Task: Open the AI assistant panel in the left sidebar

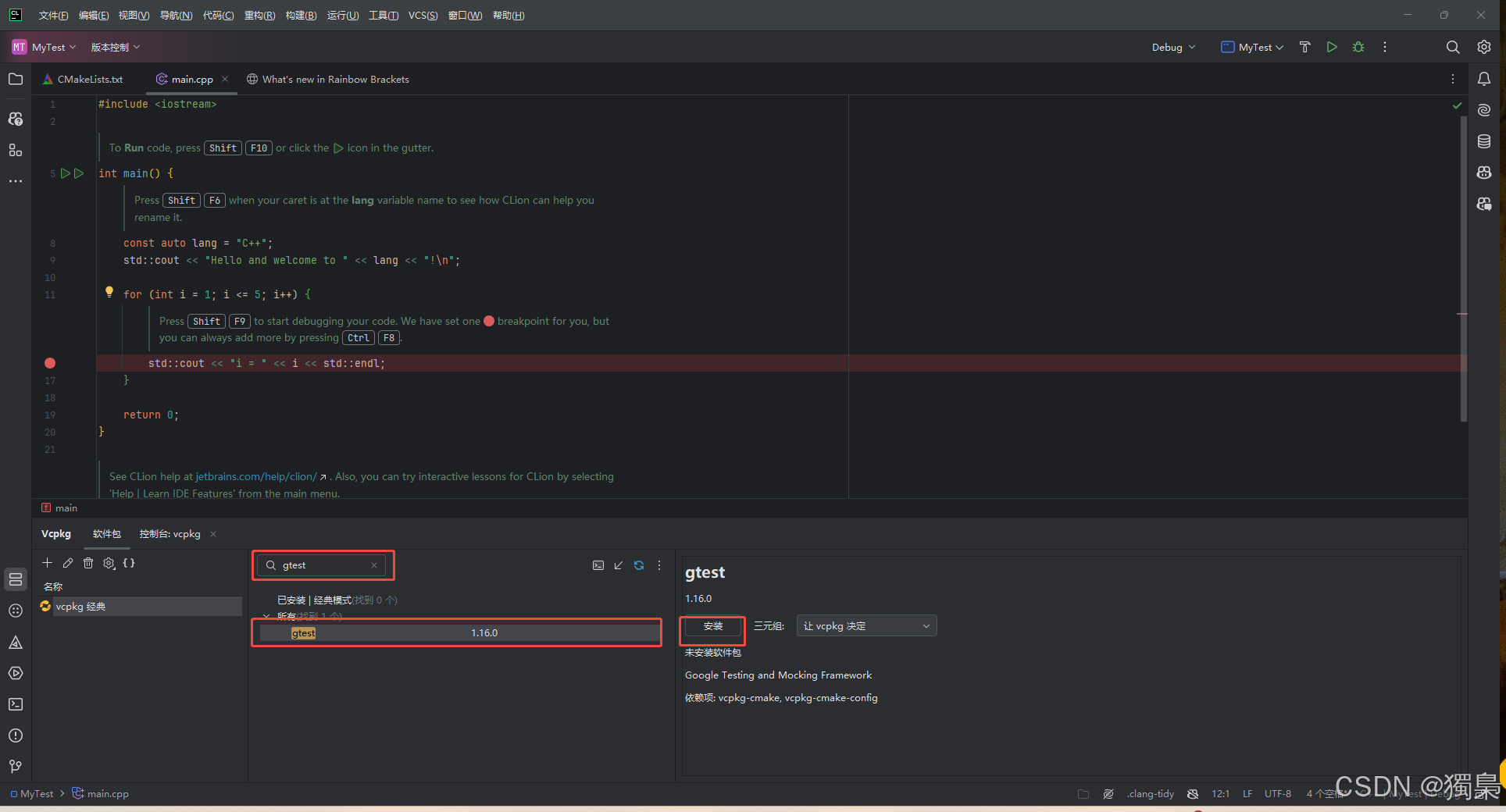Action: click(16, 119)
